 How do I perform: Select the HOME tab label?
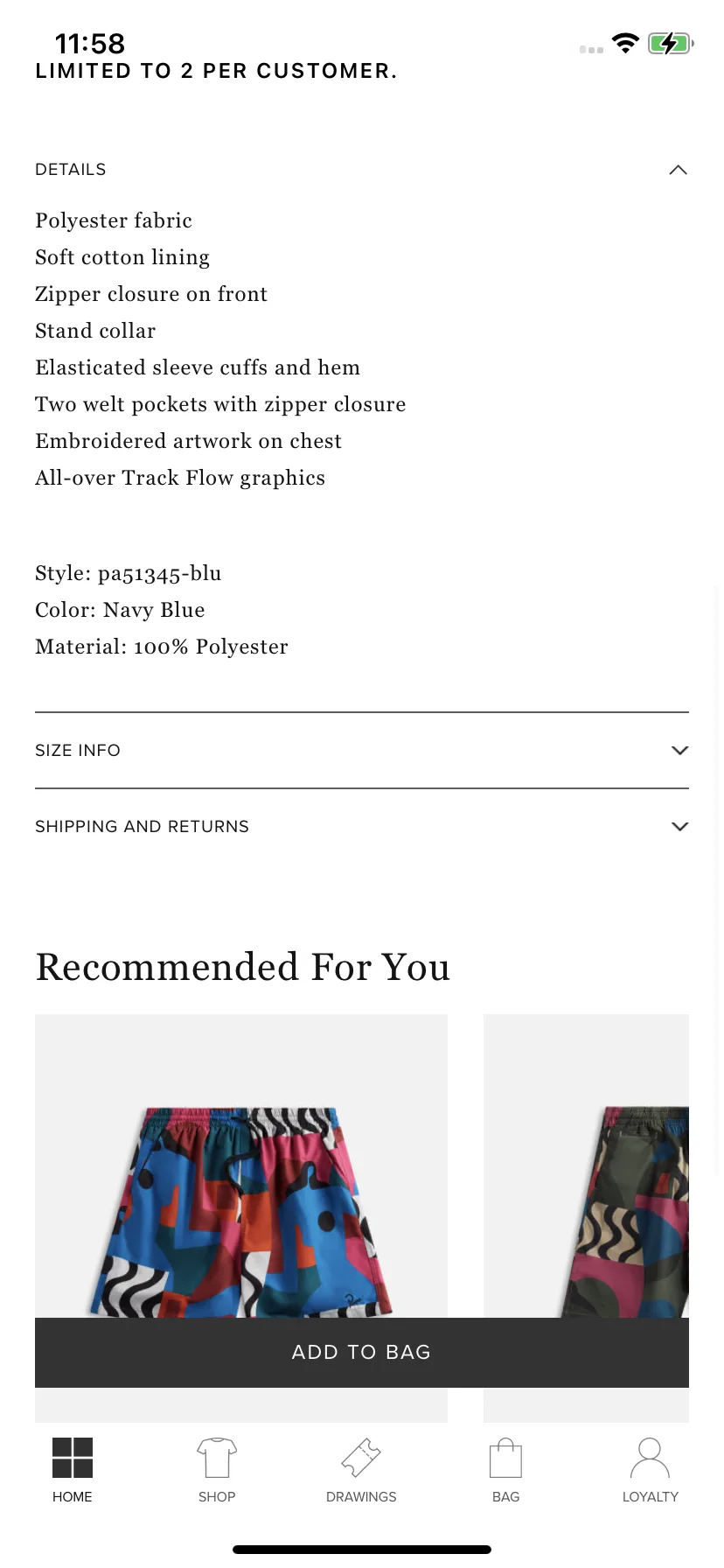(x=73, y=1497)
